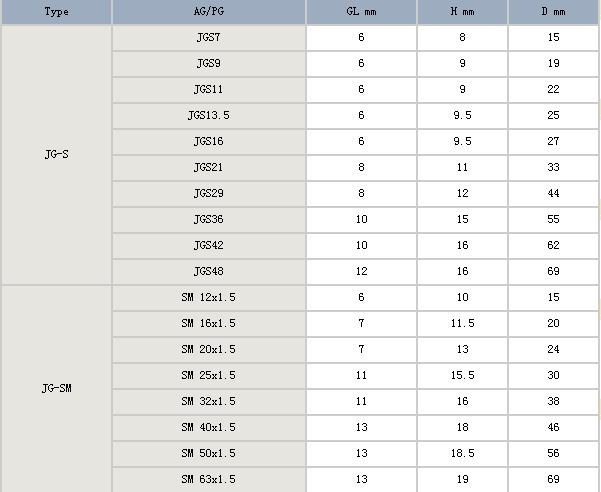Select the JGS7 model cell
This screenshot has width=601, height=492.
point(208,38)
